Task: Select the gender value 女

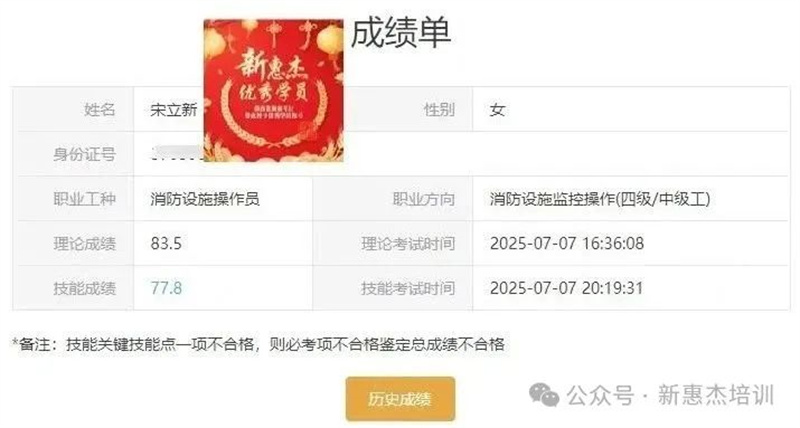Action: point(497,110)
